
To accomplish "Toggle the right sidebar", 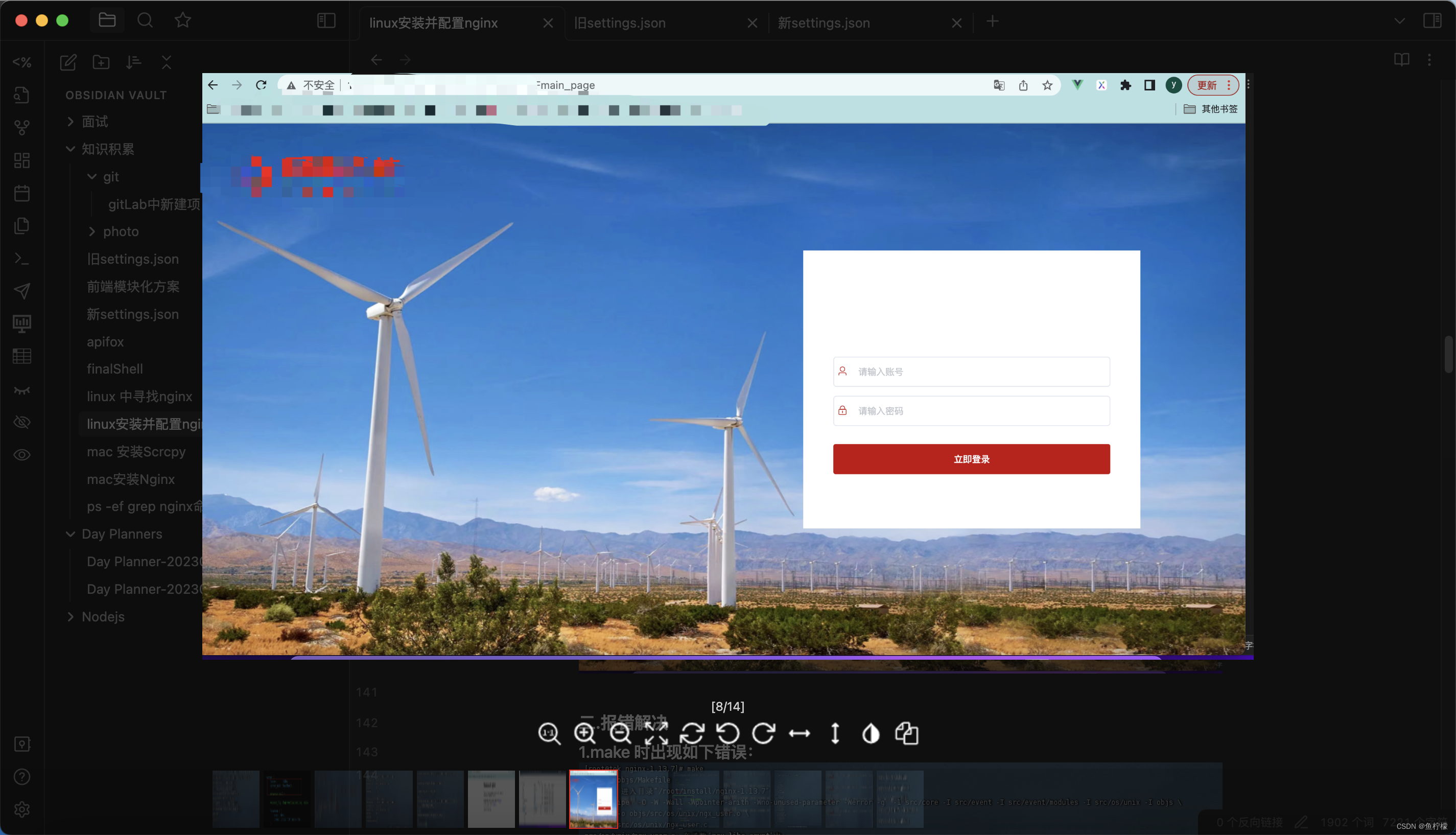I will [1432, 21].
